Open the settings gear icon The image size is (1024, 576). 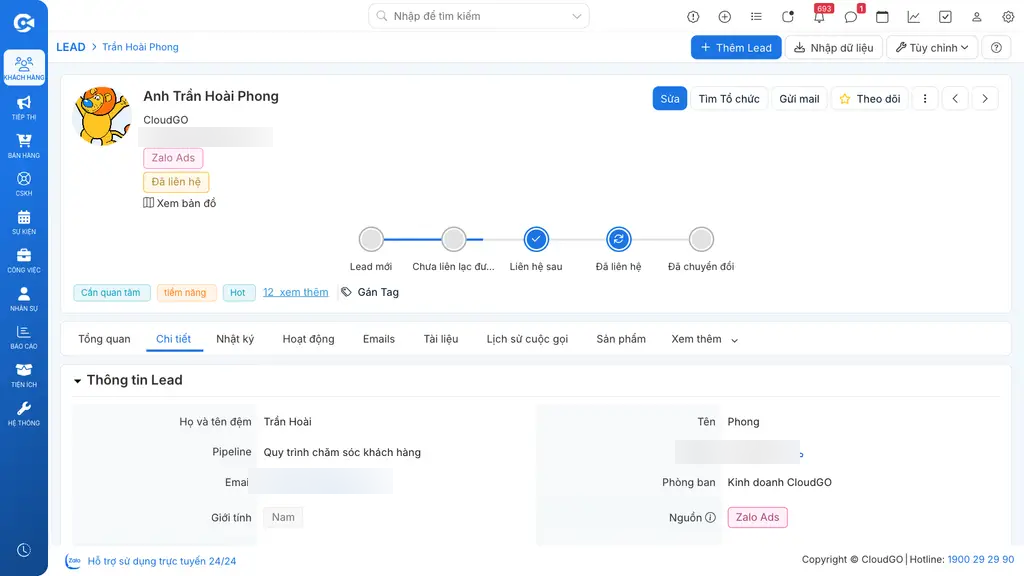1008,17
